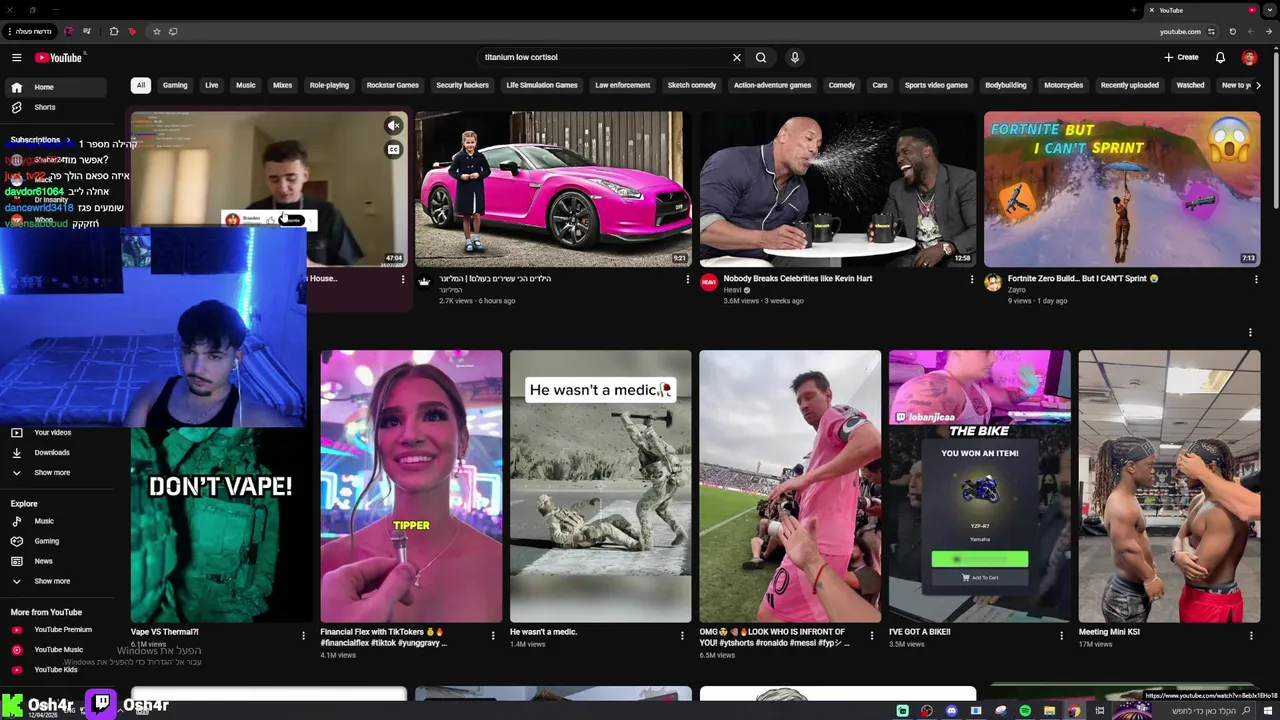Expand the Subscriptions section chevron
This screenshot has height=720, width=1280.
click(x=69, y=140)
